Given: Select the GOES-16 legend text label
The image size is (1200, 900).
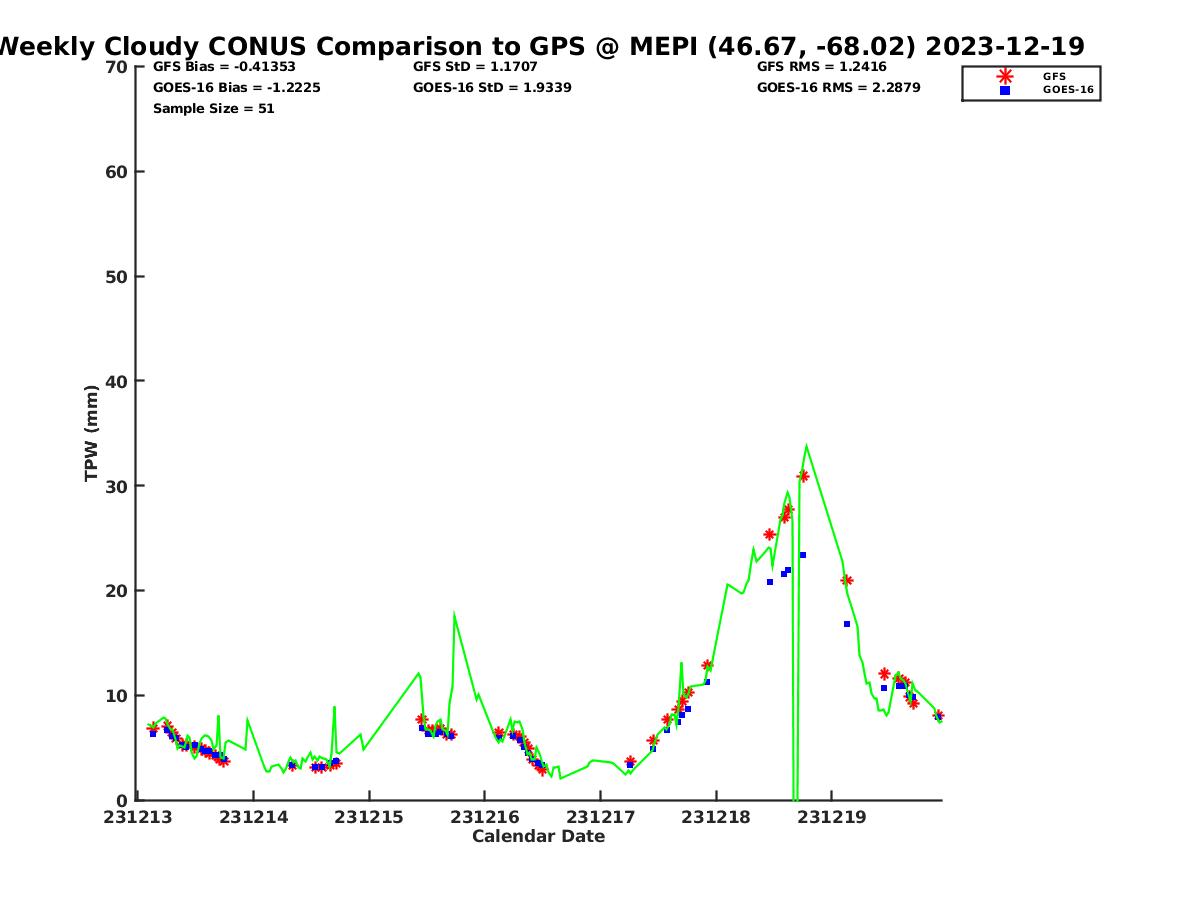Looking at the screenshot, I should (1068, 90).
